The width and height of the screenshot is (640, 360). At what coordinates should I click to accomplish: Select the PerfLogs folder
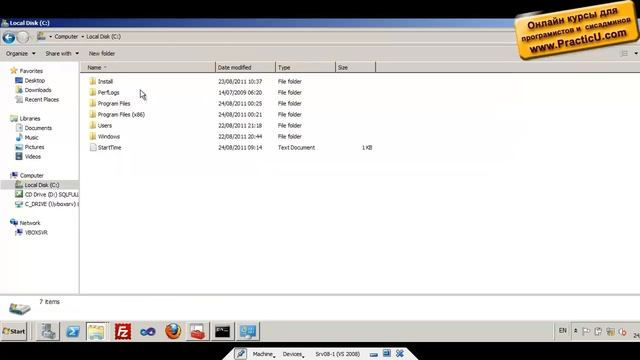[104, 93]
